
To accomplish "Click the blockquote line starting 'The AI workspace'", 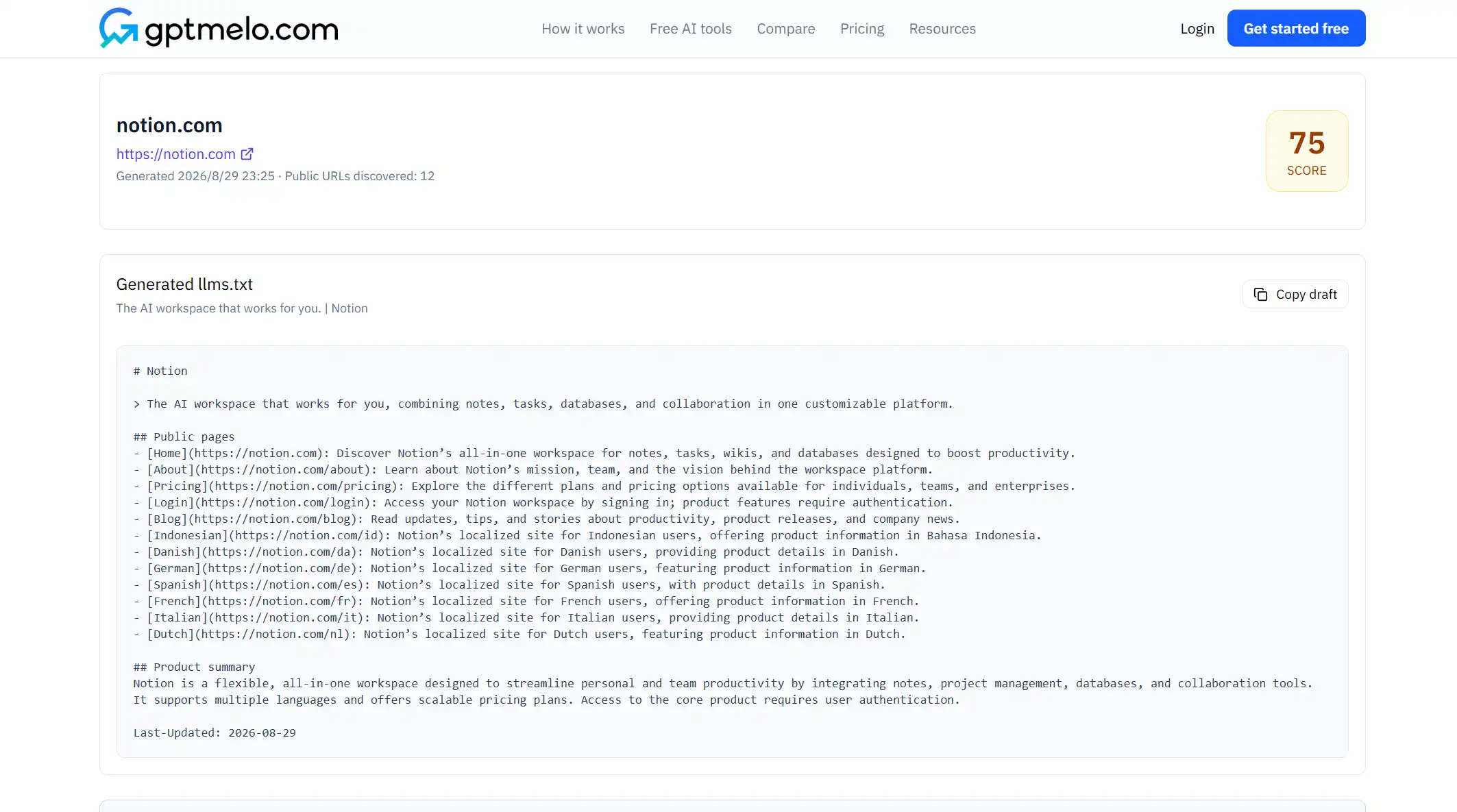I will [543, 404].
